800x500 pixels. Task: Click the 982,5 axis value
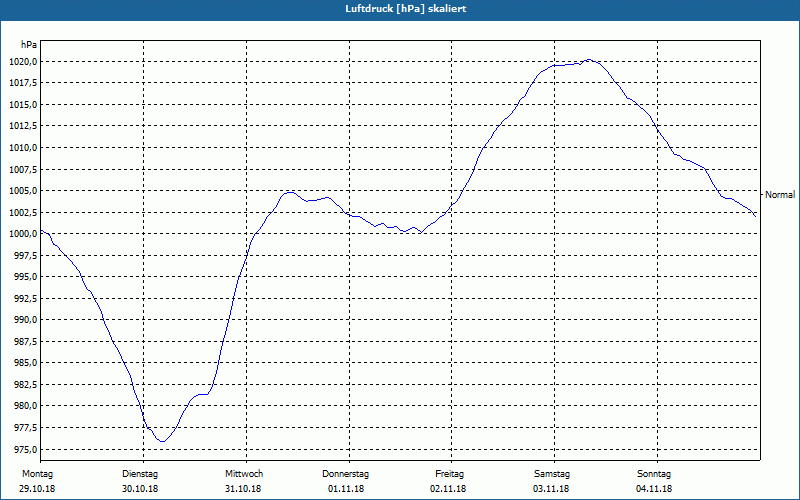[25, 385]
